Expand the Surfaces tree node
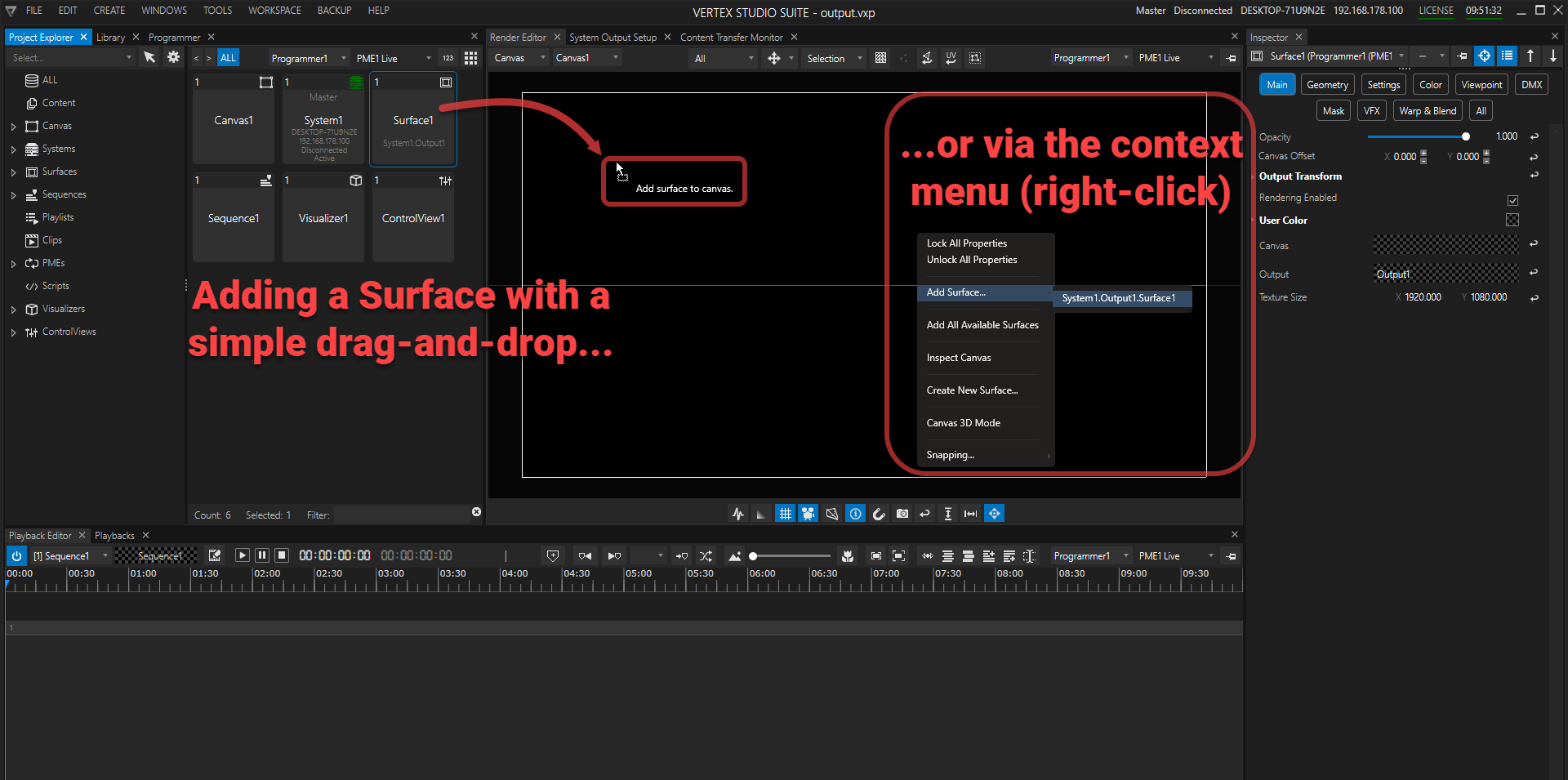The image size is (1568, 780). click(13, 172)
